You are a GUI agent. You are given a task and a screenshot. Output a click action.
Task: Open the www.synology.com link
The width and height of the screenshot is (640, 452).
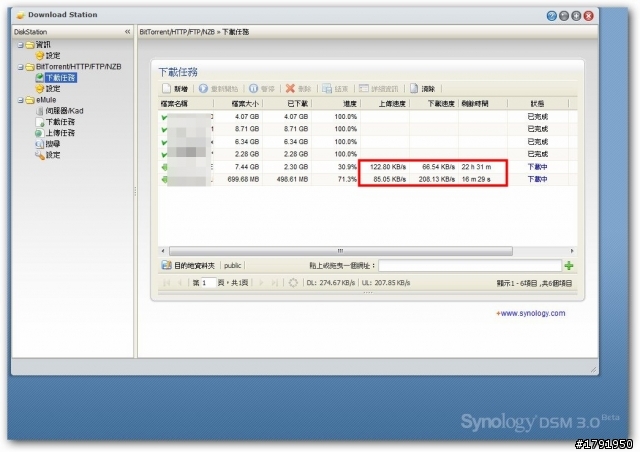(x=533, y=314)
